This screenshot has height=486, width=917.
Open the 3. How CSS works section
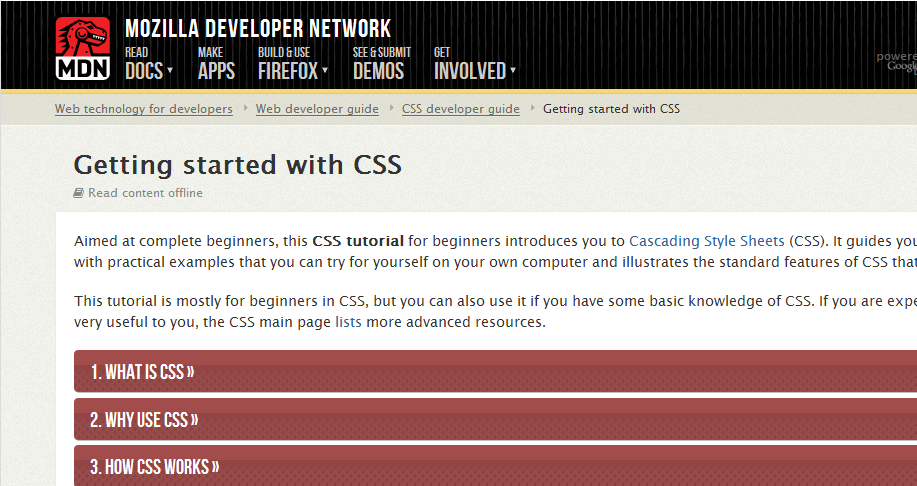pyautogui.click(x=495, y=466)
